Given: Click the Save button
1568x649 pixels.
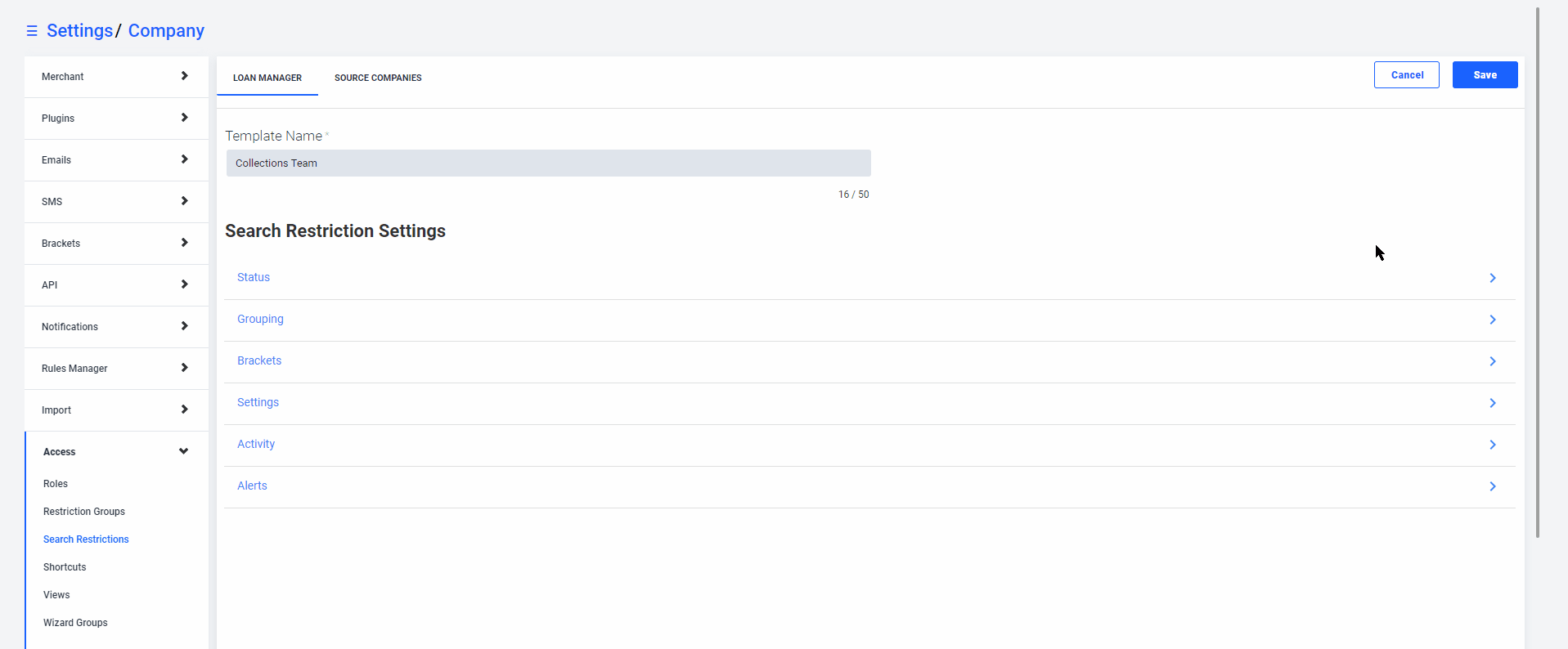Looking at the screenshot, I should pyautogui.click(x=1485, y=74).
